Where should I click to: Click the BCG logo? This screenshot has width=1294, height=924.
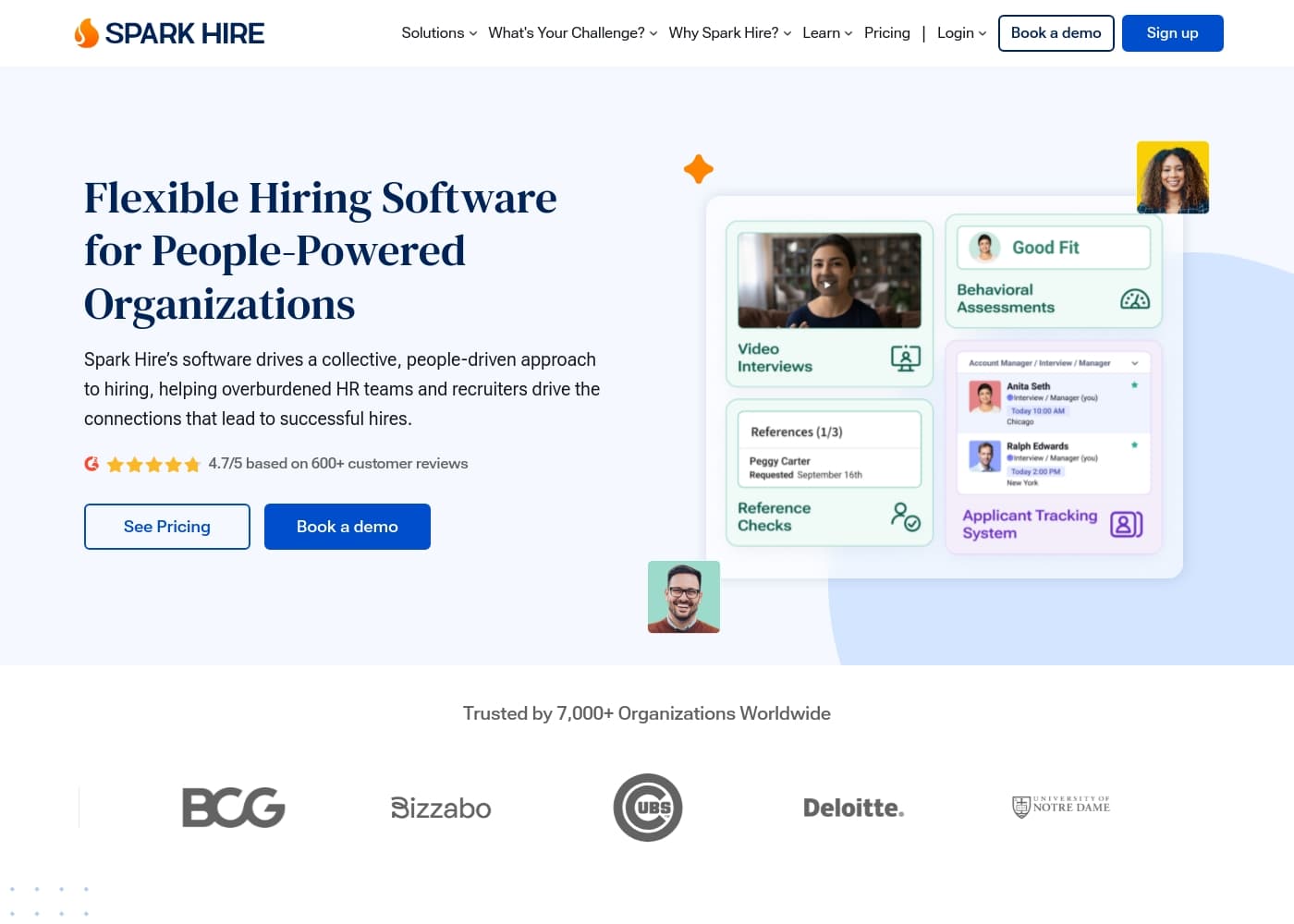233,808
